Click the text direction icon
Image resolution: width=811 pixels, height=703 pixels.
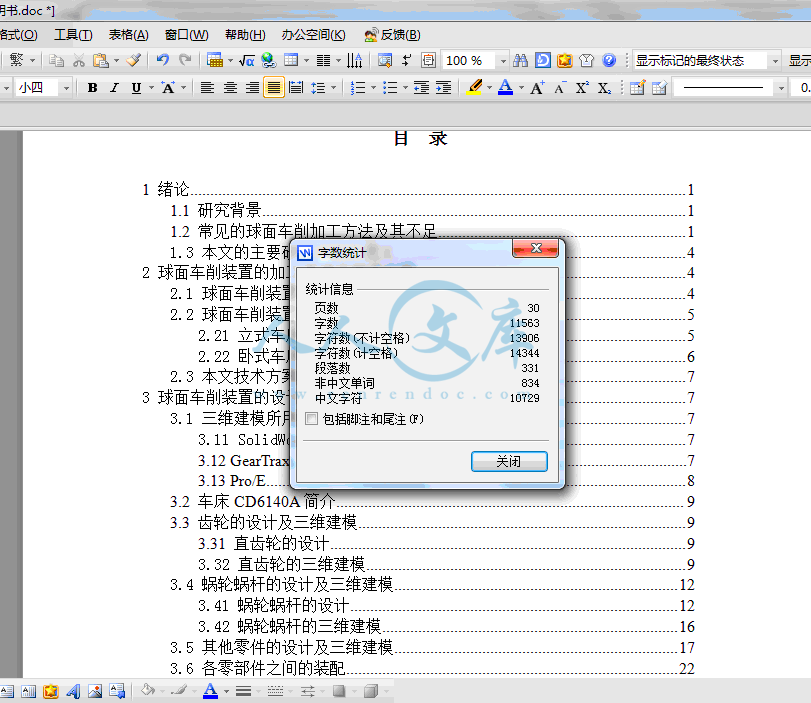click(x=354, y=61)
